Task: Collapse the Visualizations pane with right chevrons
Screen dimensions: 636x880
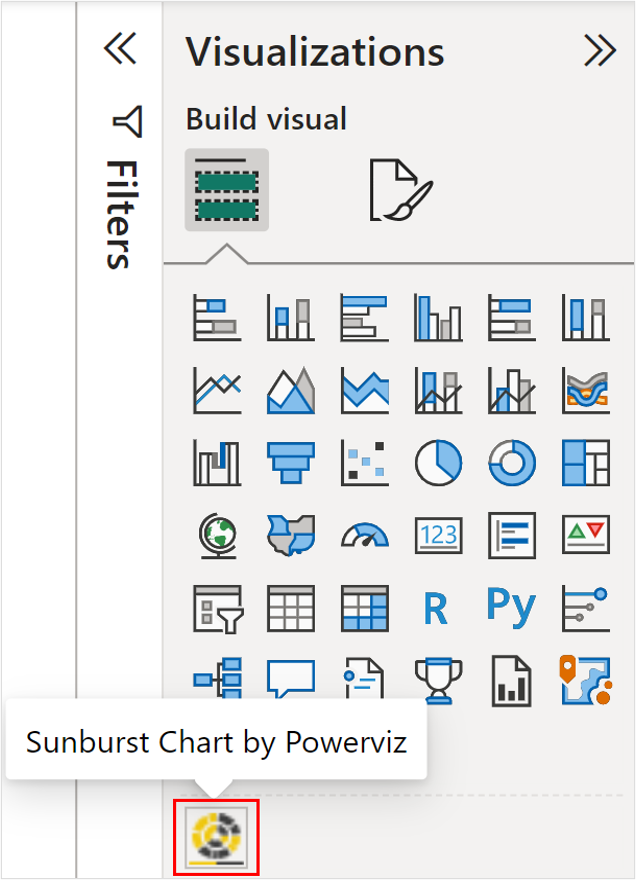Action: pyautogui.click(x=600, y=51)
